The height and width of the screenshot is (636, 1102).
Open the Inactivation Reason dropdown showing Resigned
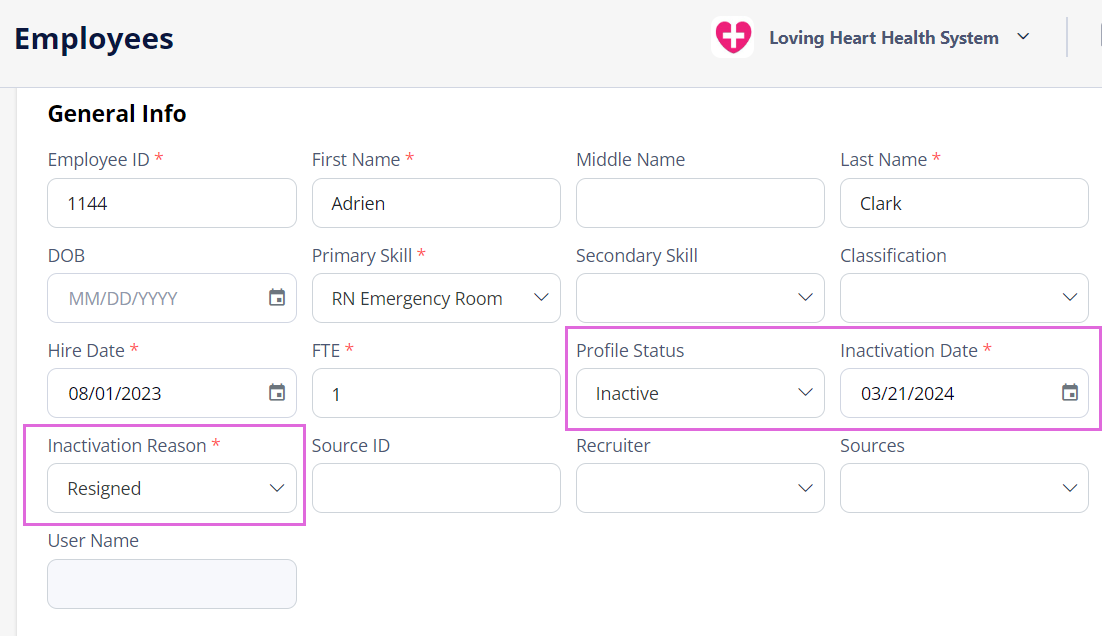click(x=172, y=488)
